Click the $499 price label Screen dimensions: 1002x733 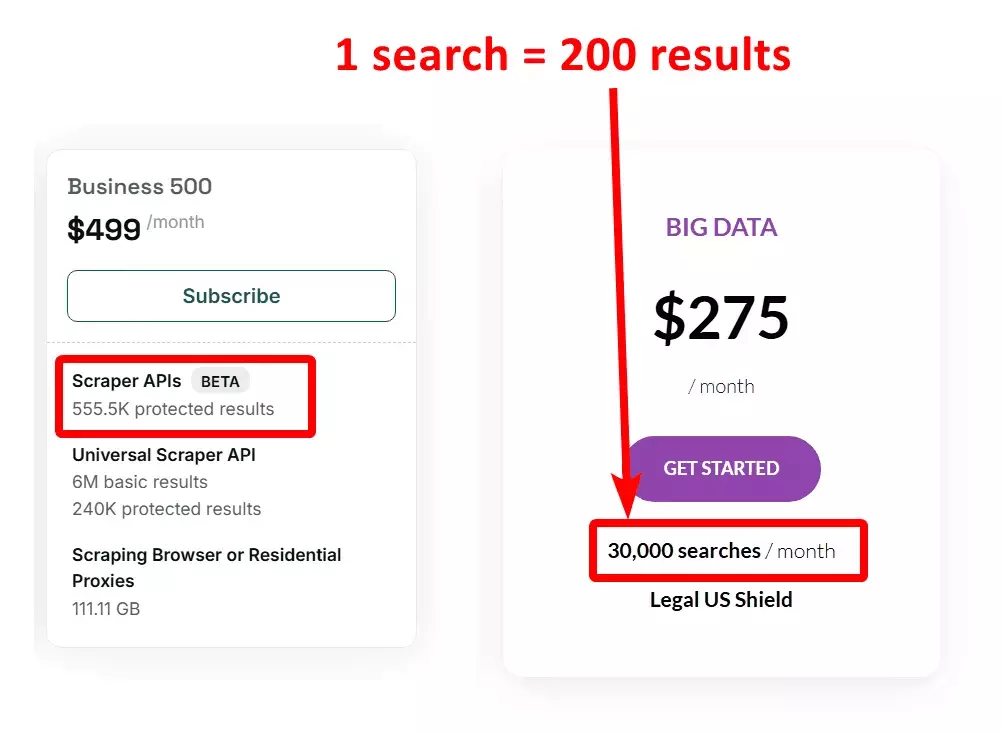pyautogui.click(x=104, y=226)
